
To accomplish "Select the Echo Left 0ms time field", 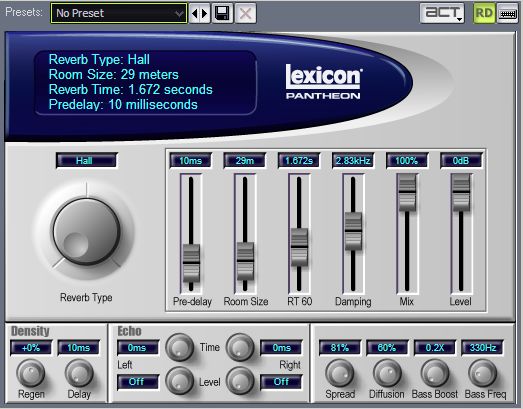I will (138, 348).
